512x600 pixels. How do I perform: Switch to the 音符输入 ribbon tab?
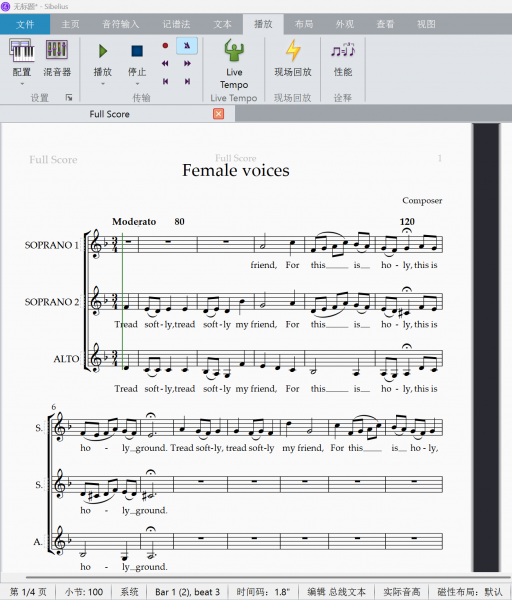tap(121, 24)
